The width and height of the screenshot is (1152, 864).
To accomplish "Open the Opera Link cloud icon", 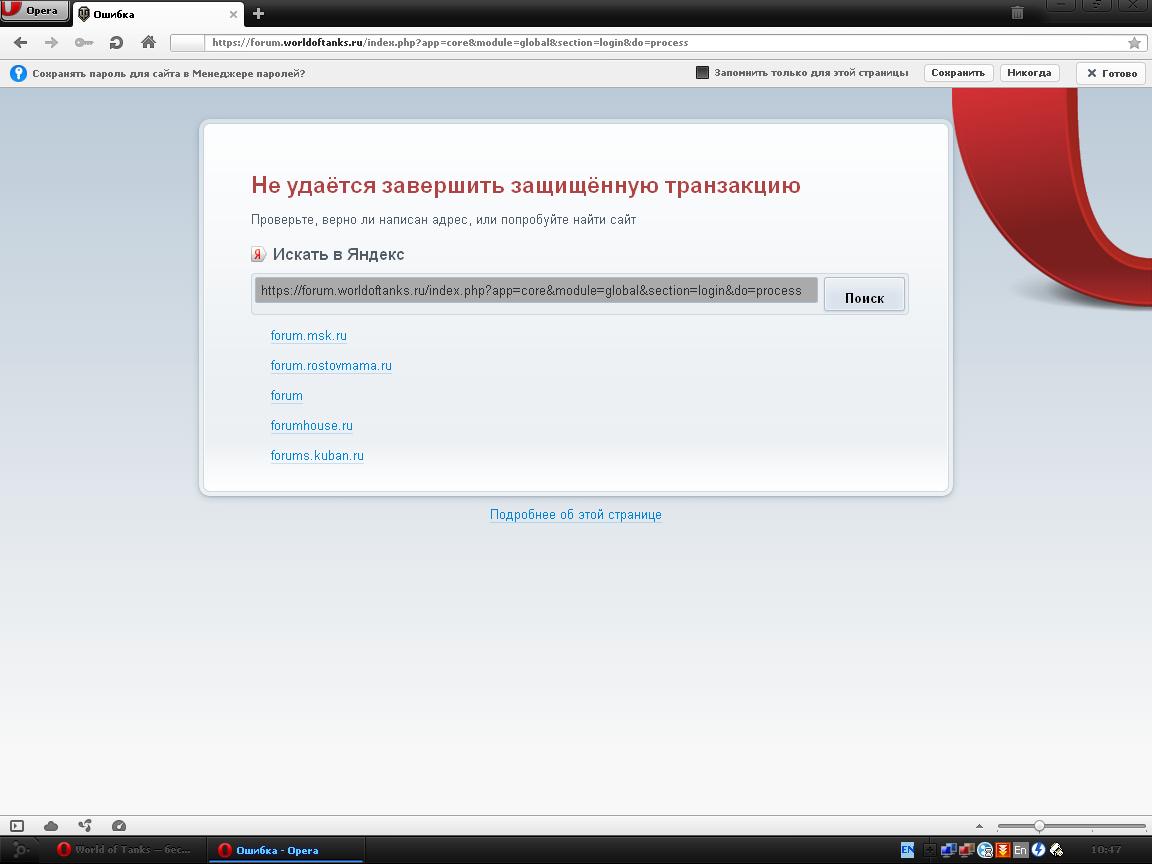I will [51, 826].
